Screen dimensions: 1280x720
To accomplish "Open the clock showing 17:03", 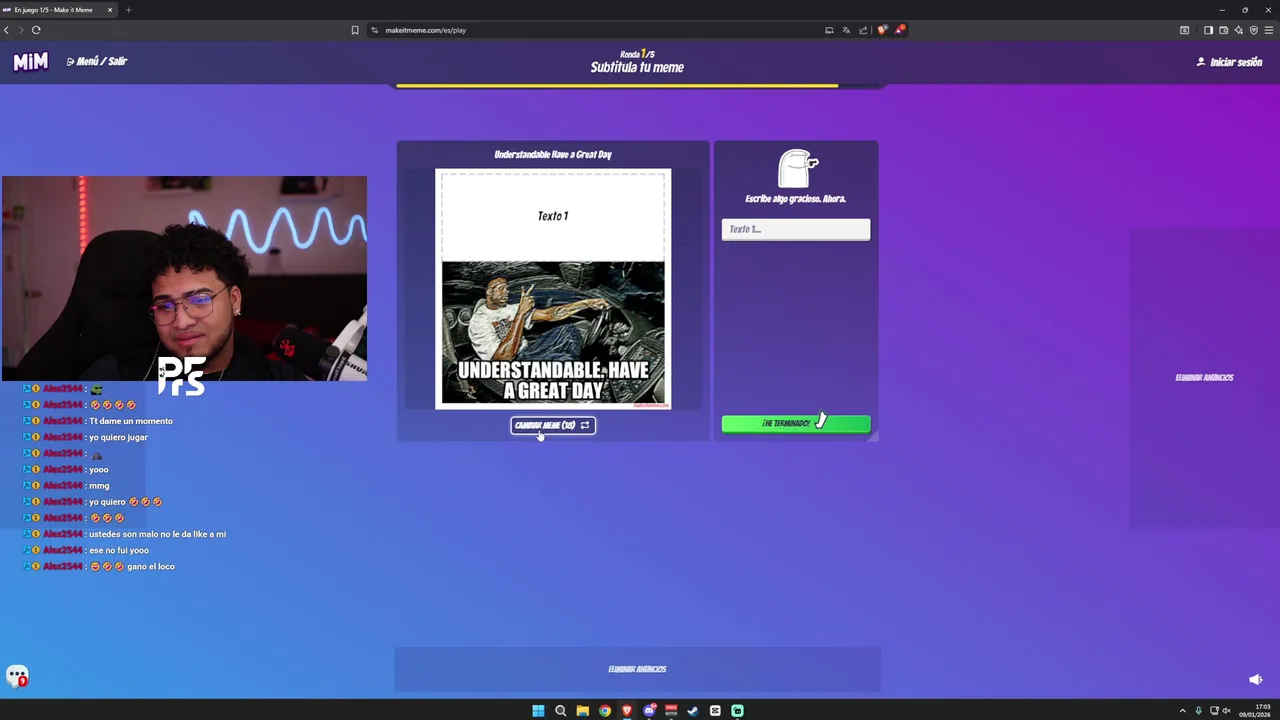I will point(1256,711).
